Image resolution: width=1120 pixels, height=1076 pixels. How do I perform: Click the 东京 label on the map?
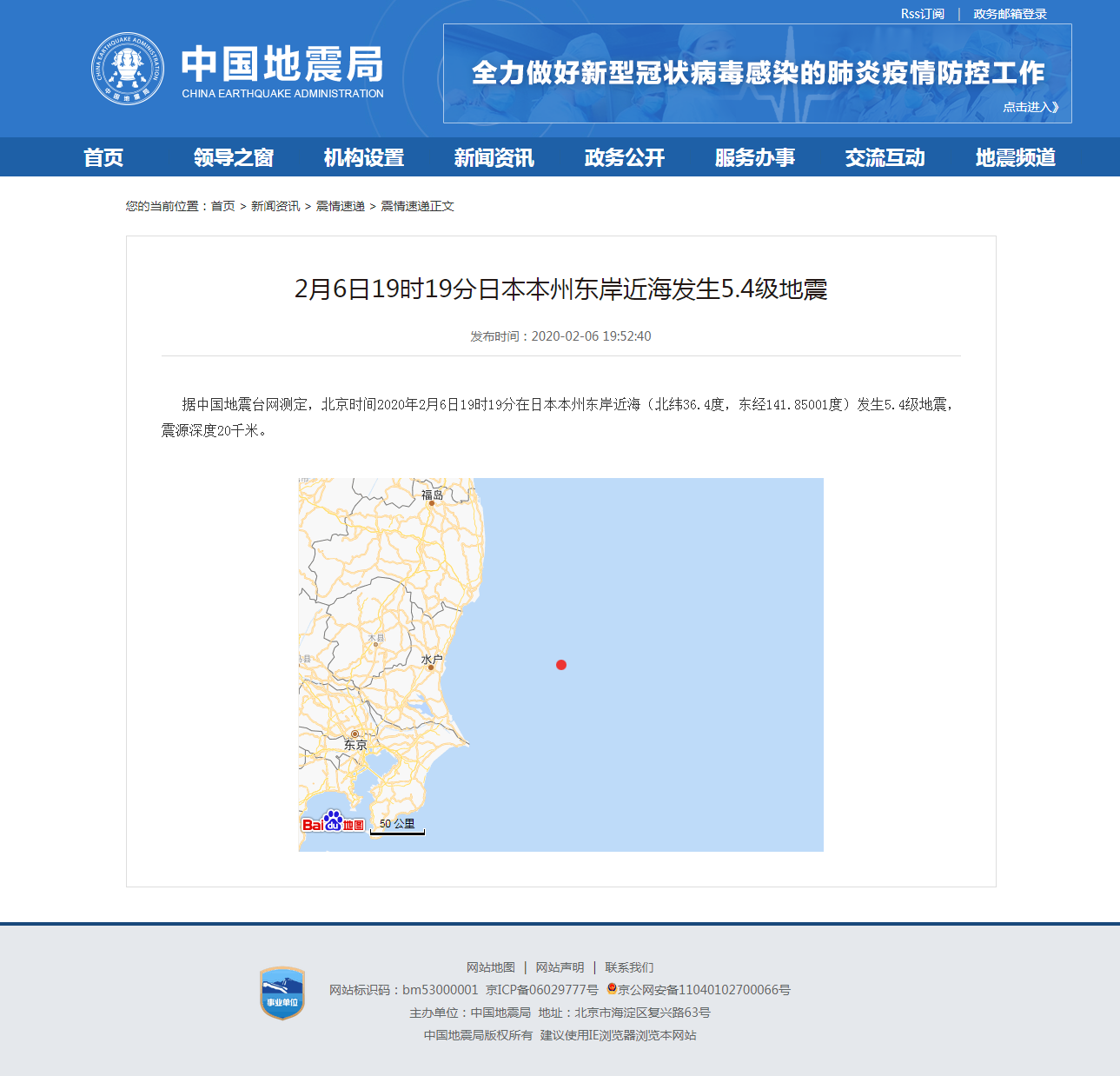(x=355, y=744)
